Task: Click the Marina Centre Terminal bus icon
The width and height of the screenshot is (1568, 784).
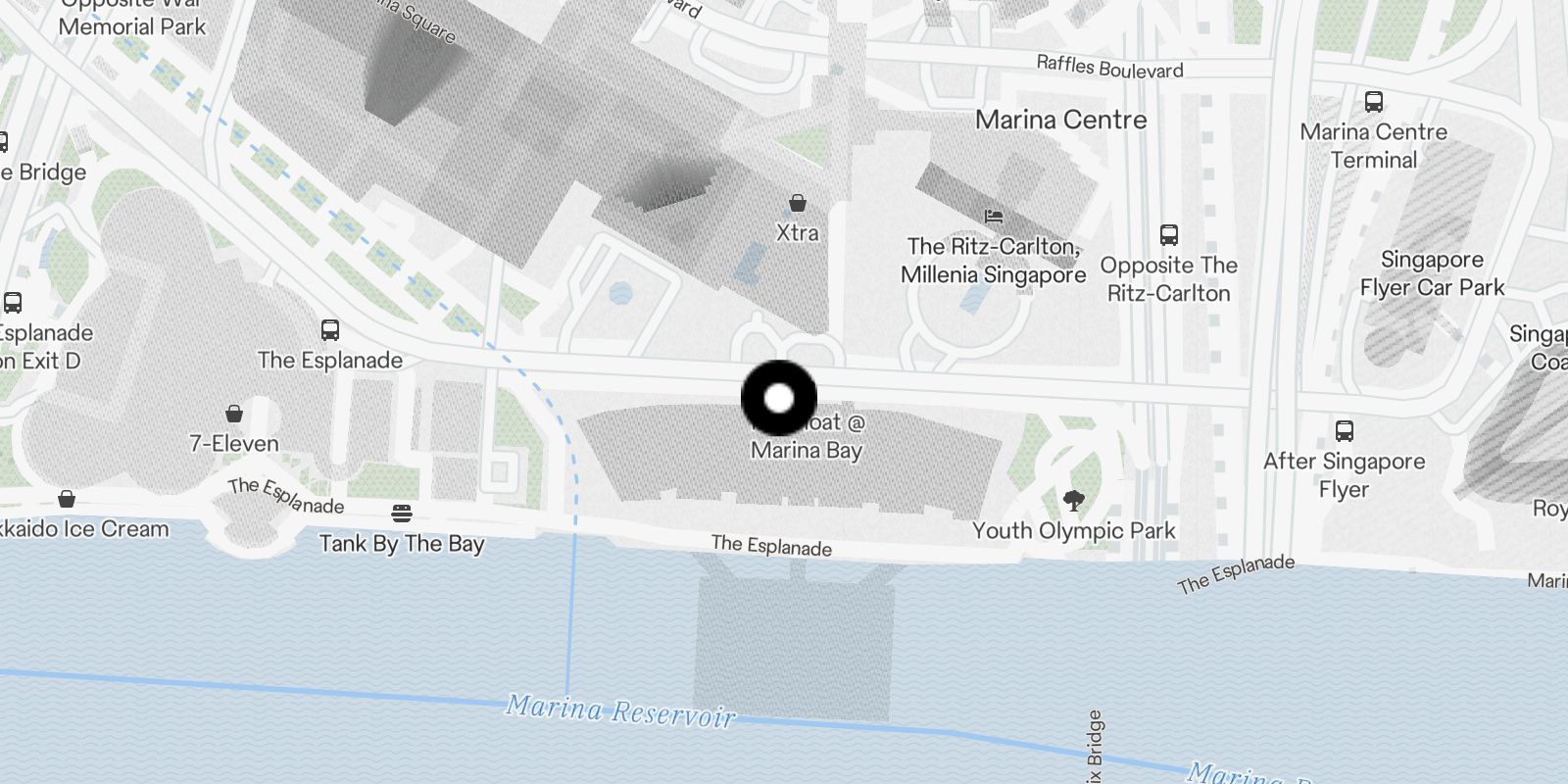Action: tap(1374, 101)
